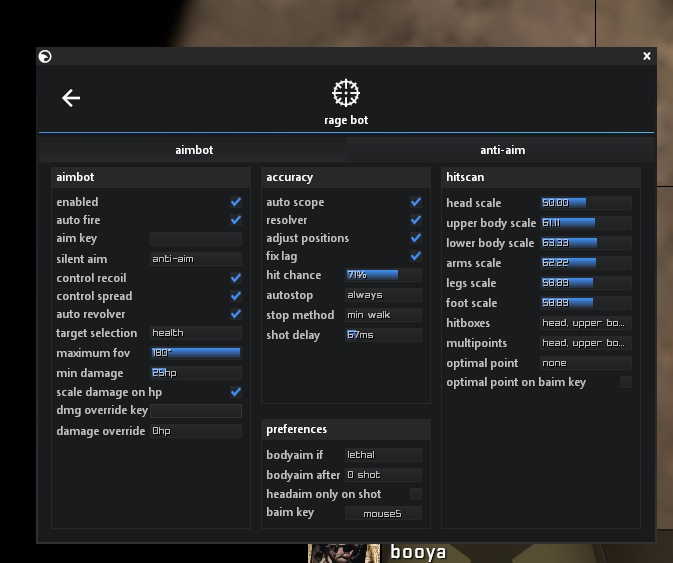Image resolution: width=673 pixels, height=563 pixels.
Task: Open the hitboxes dropdown
Action: coord(585,323)
